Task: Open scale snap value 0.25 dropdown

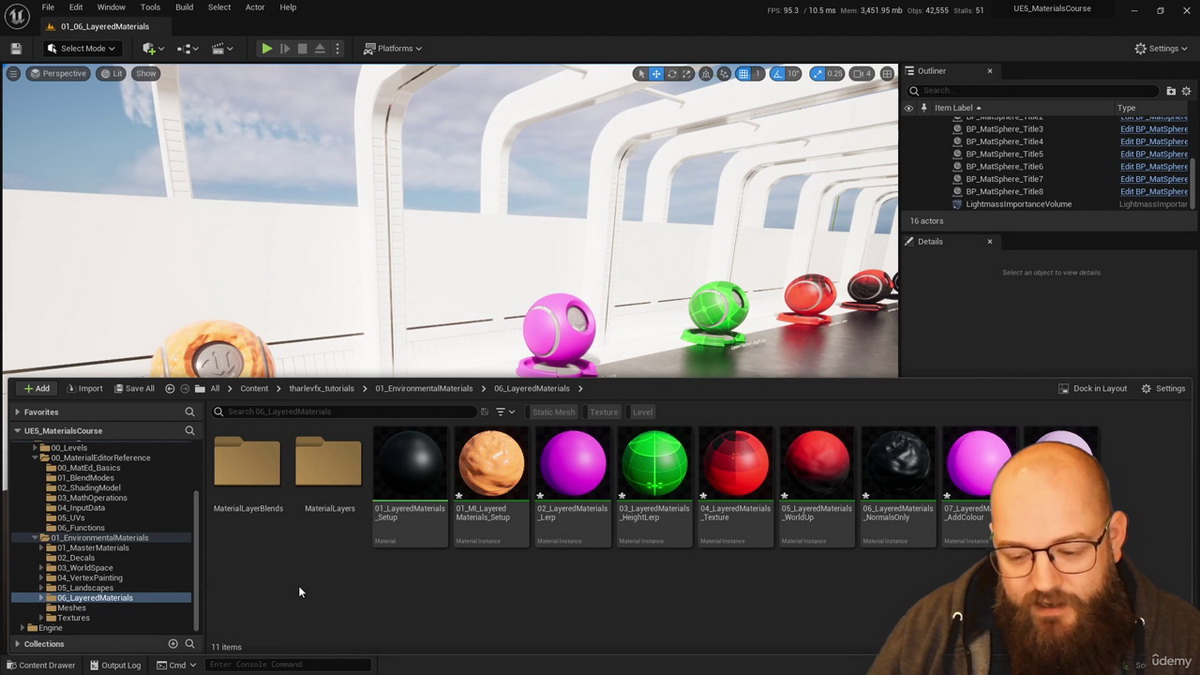Action: click(x=835, y=74)
